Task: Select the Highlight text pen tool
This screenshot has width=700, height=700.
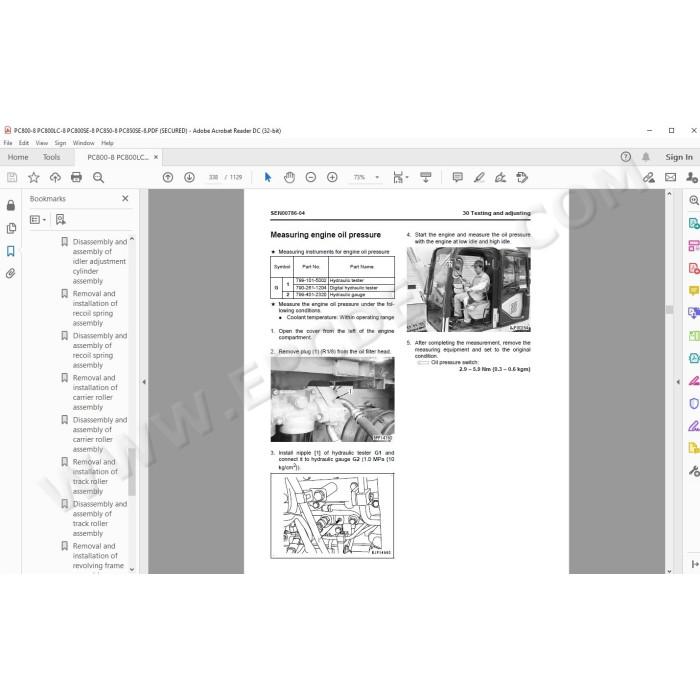Action: pyautogui.click(x=479, y=177)
